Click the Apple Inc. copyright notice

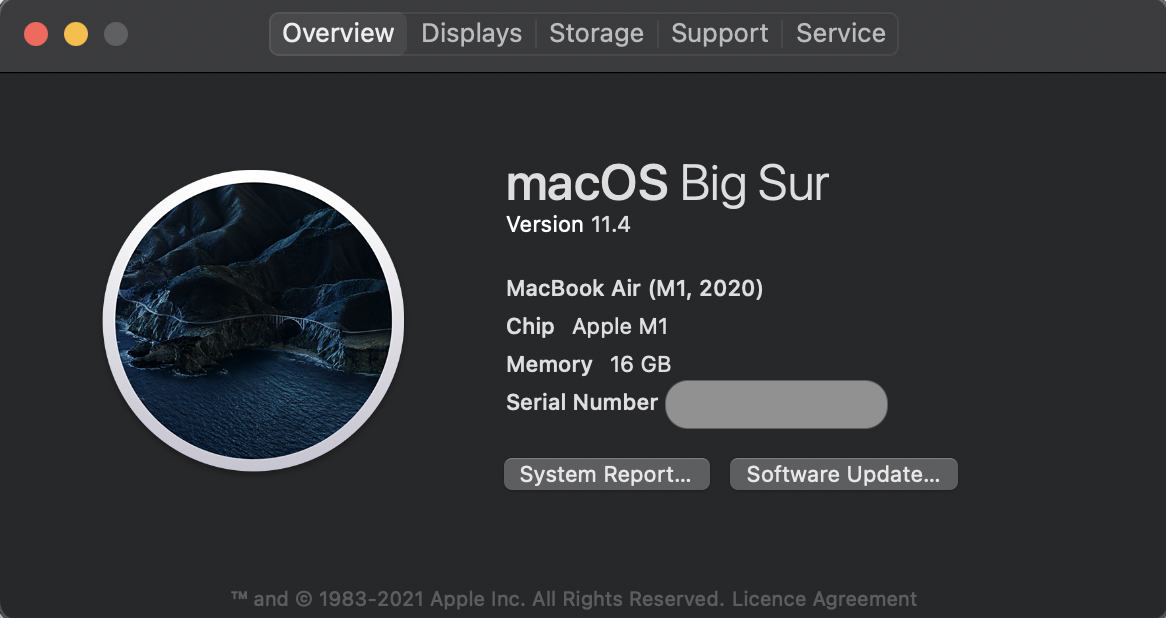tap(477, 599)
